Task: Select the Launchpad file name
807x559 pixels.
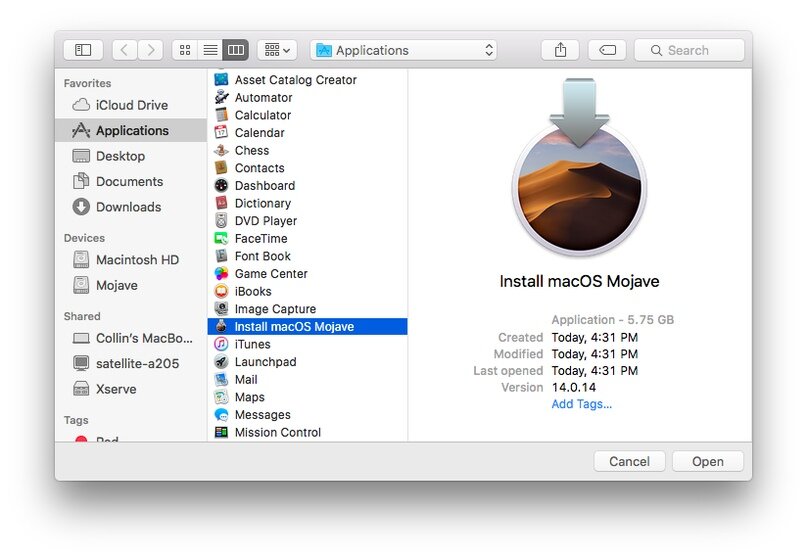Action: point(266,362)
